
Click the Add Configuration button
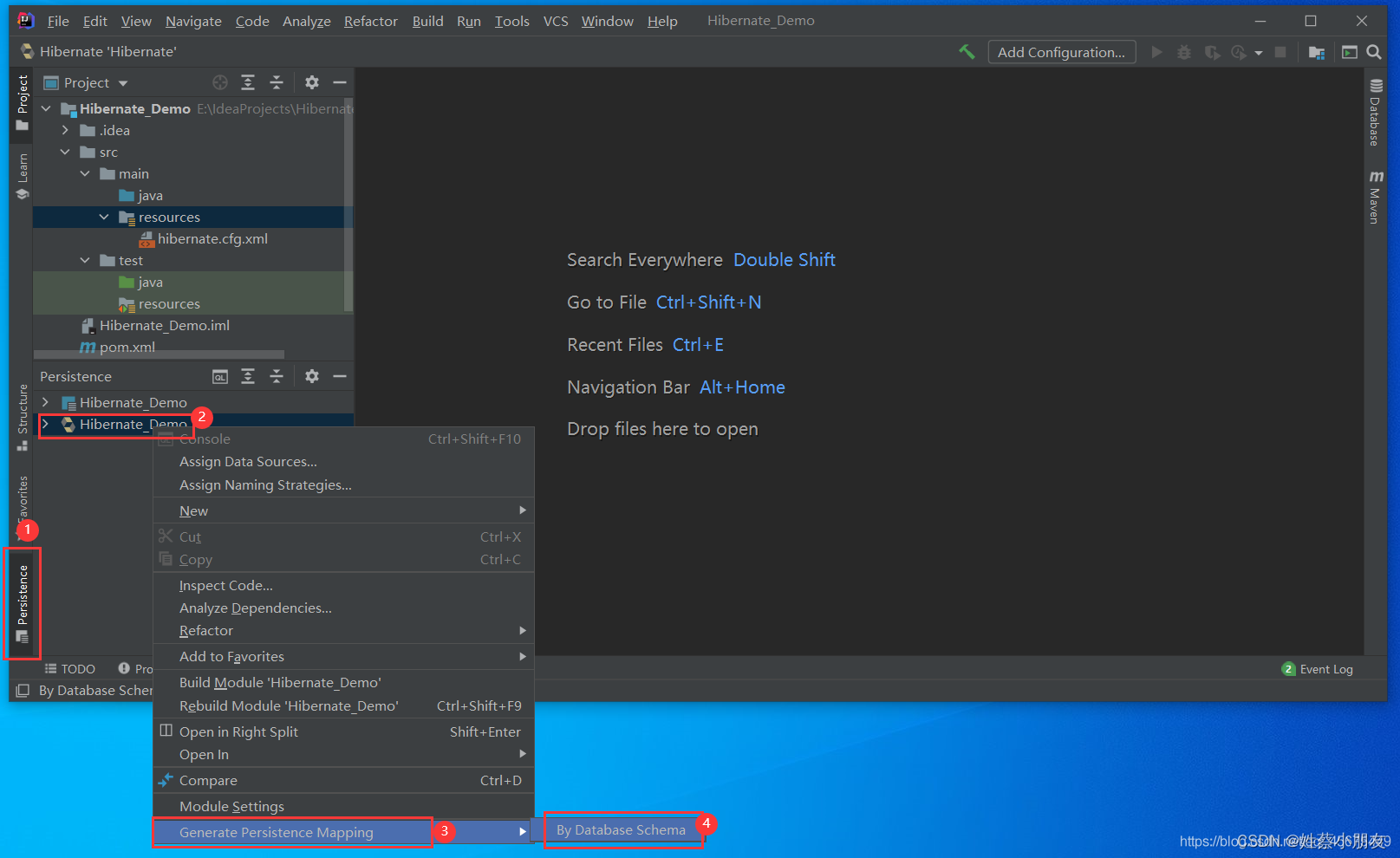1062,52
